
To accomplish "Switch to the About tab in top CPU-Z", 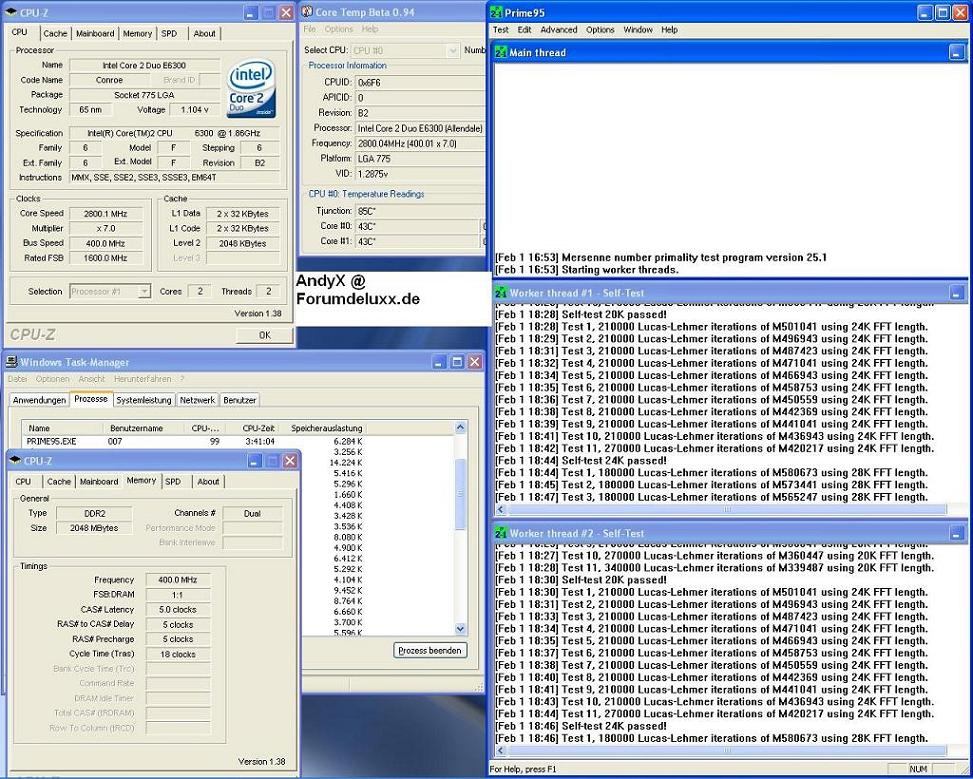I will click(205, 34).
